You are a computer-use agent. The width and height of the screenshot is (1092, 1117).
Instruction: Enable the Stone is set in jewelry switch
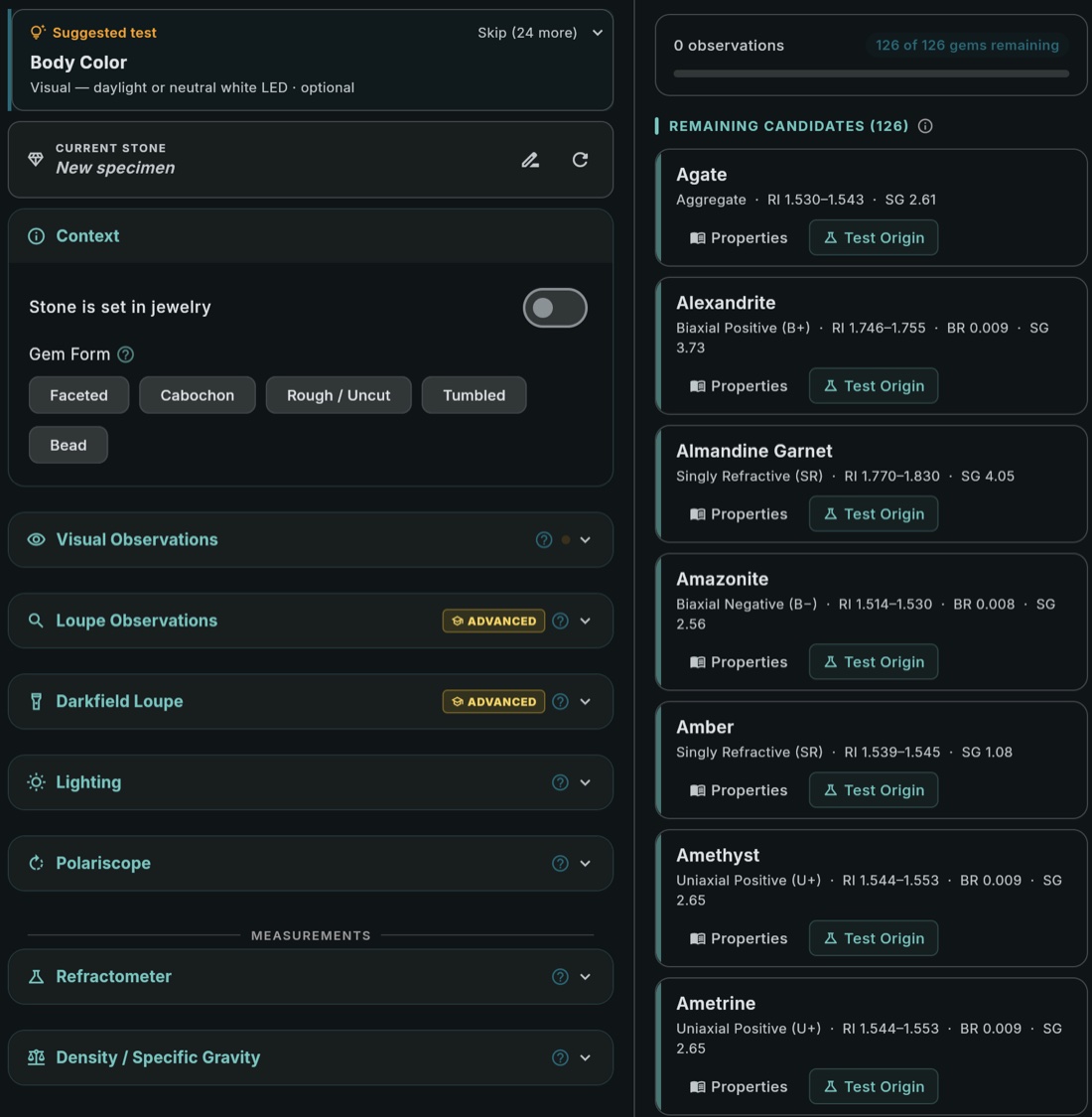click(555, 308)
